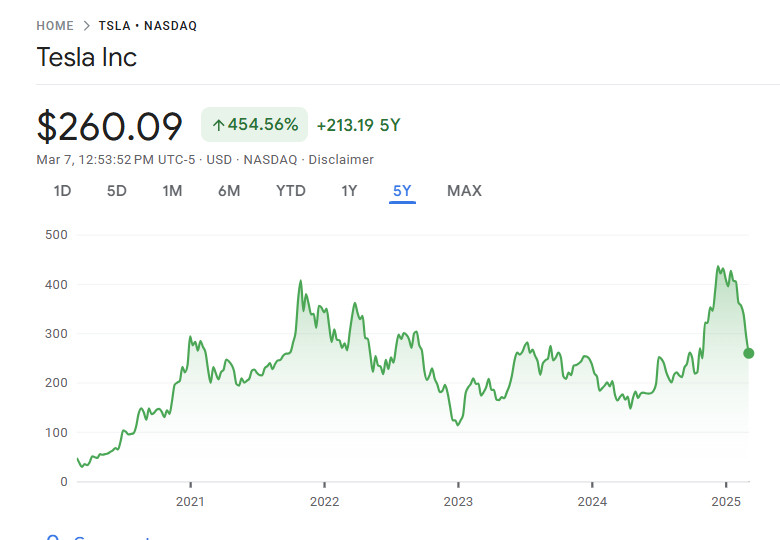Click the 200 y-axis label
780x540 pixels.
tap(56, 383)
